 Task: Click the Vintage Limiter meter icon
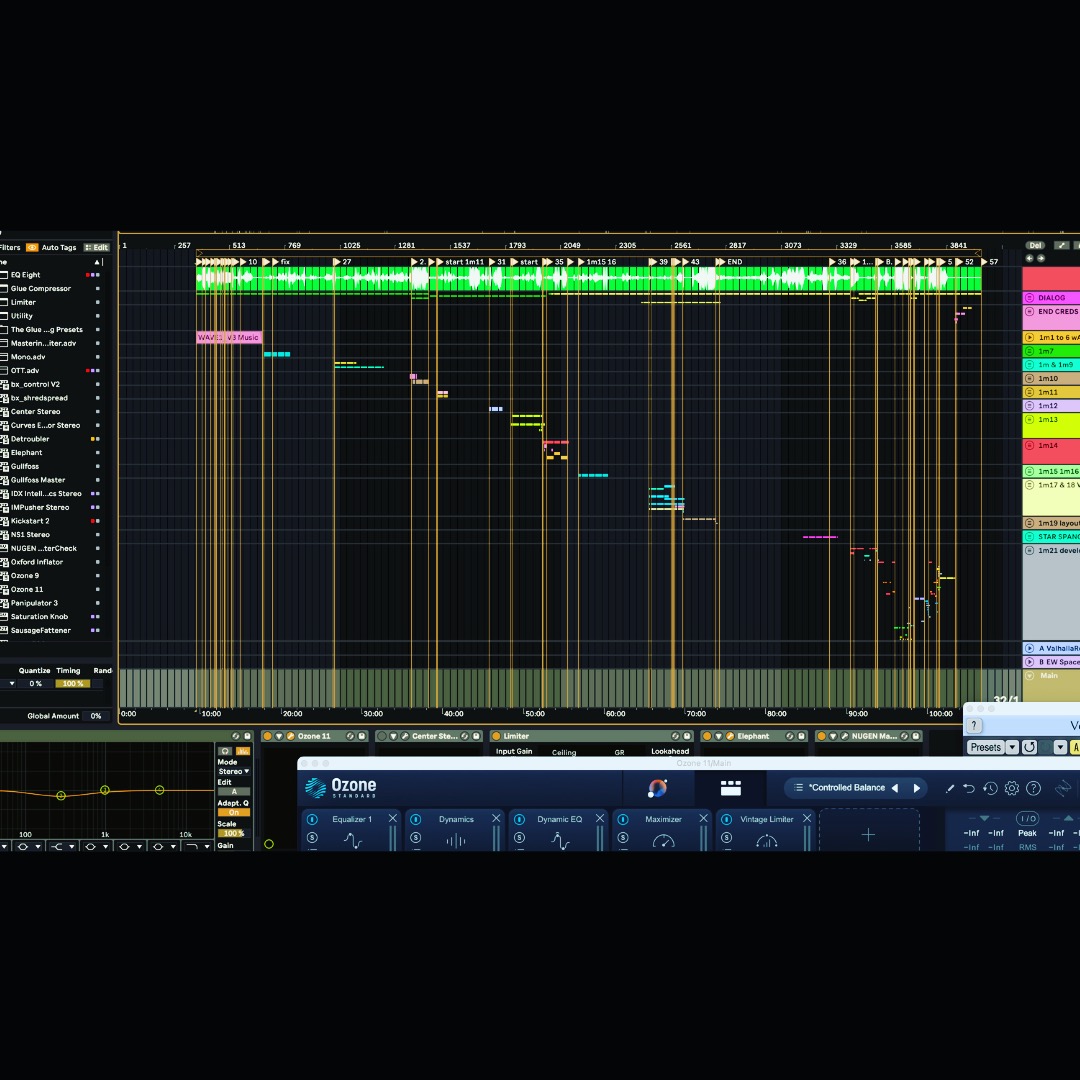767,841
